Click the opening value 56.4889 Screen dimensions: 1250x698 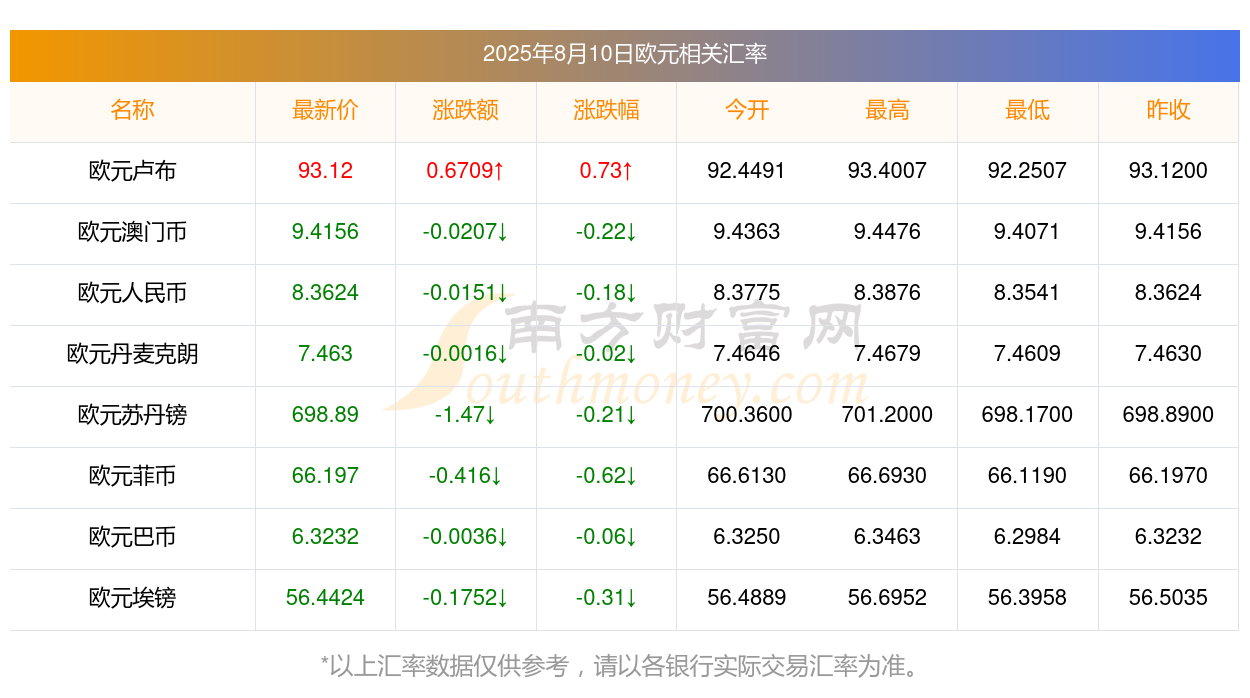(747, 598)
